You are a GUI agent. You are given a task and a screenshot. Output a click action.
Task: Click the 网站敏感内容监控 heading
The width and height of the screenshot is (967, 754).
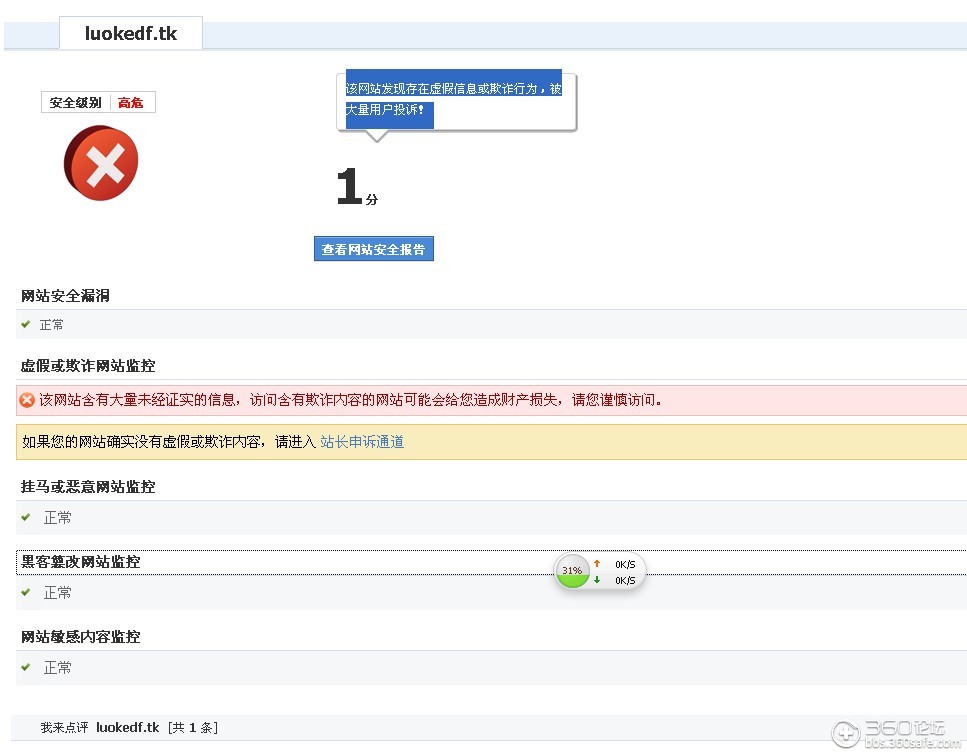pos(81,637)
